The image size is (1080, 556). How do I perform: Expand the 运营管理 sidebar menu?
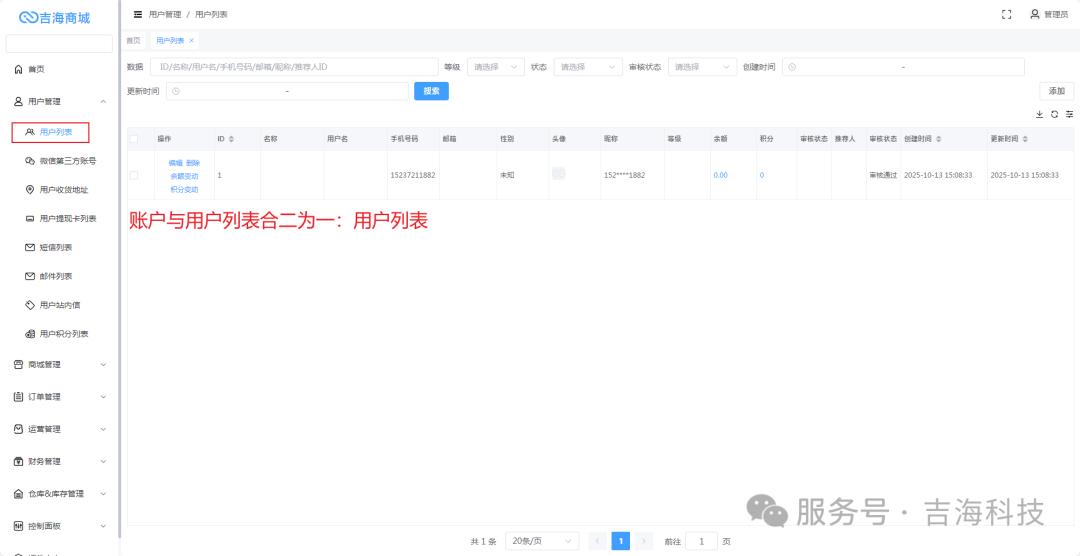[60, 429]
